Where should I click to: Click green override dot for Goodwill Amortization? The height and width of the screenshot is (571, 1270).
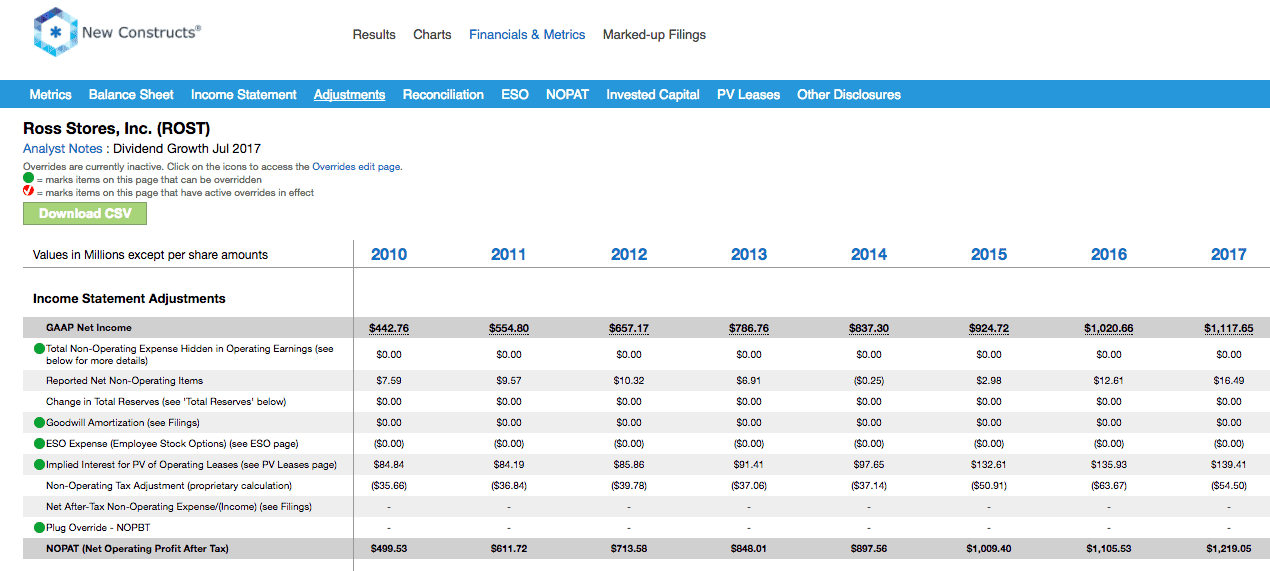(39, 423)
